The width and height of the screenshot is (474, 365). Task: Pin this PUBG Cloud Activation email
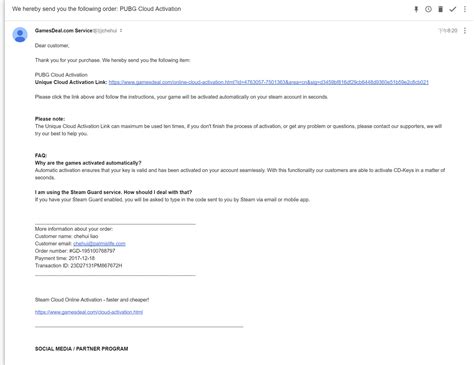tap(416, 9)
